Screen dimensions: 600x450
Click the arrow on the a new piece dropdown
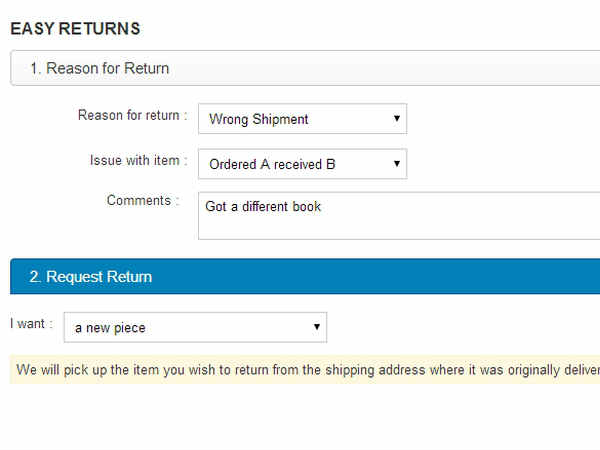point(317,327)
